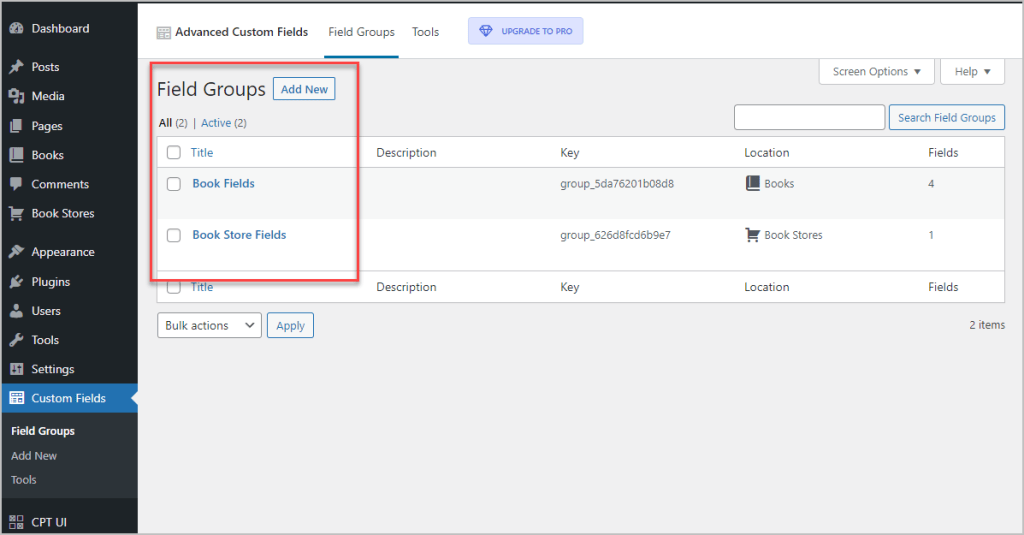
Task: Expand the Help panel
Action: pos(972,71)
